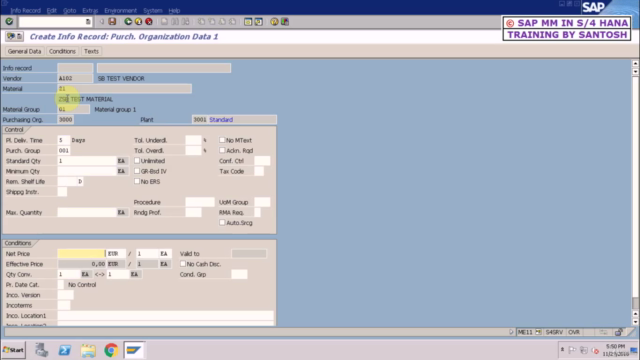640x360 pixels.
Task: Click the Last Page icon
Action: tap(232, 22)
